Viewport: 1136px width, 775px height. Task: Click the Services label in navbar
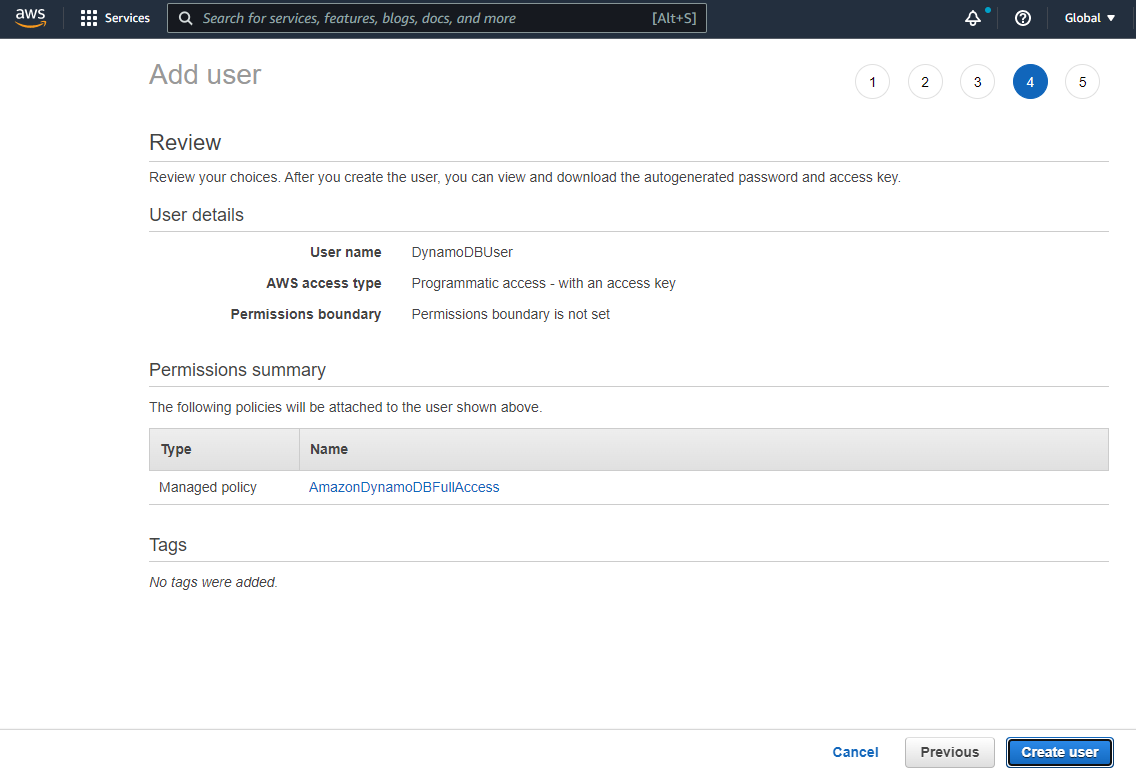click(x=128, y=18)
